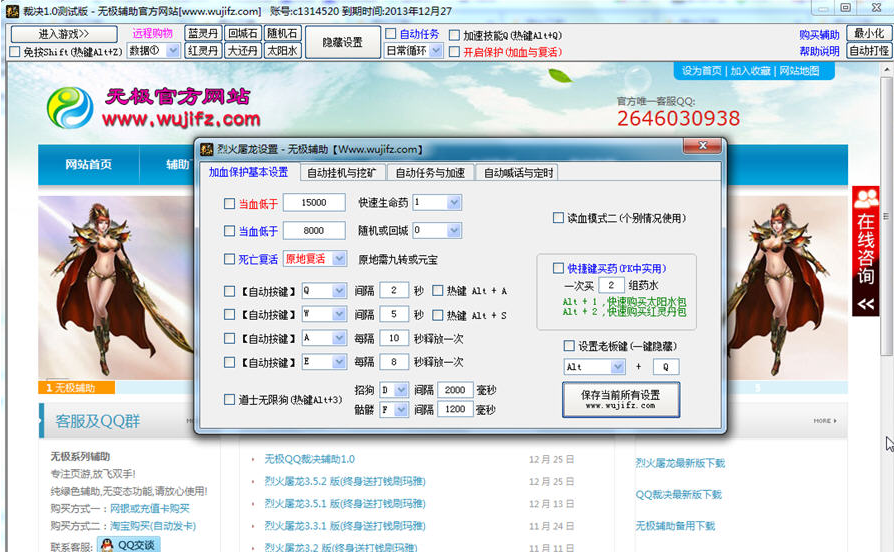Expand 快速生命药 dropdown

(x=454, y=202)
